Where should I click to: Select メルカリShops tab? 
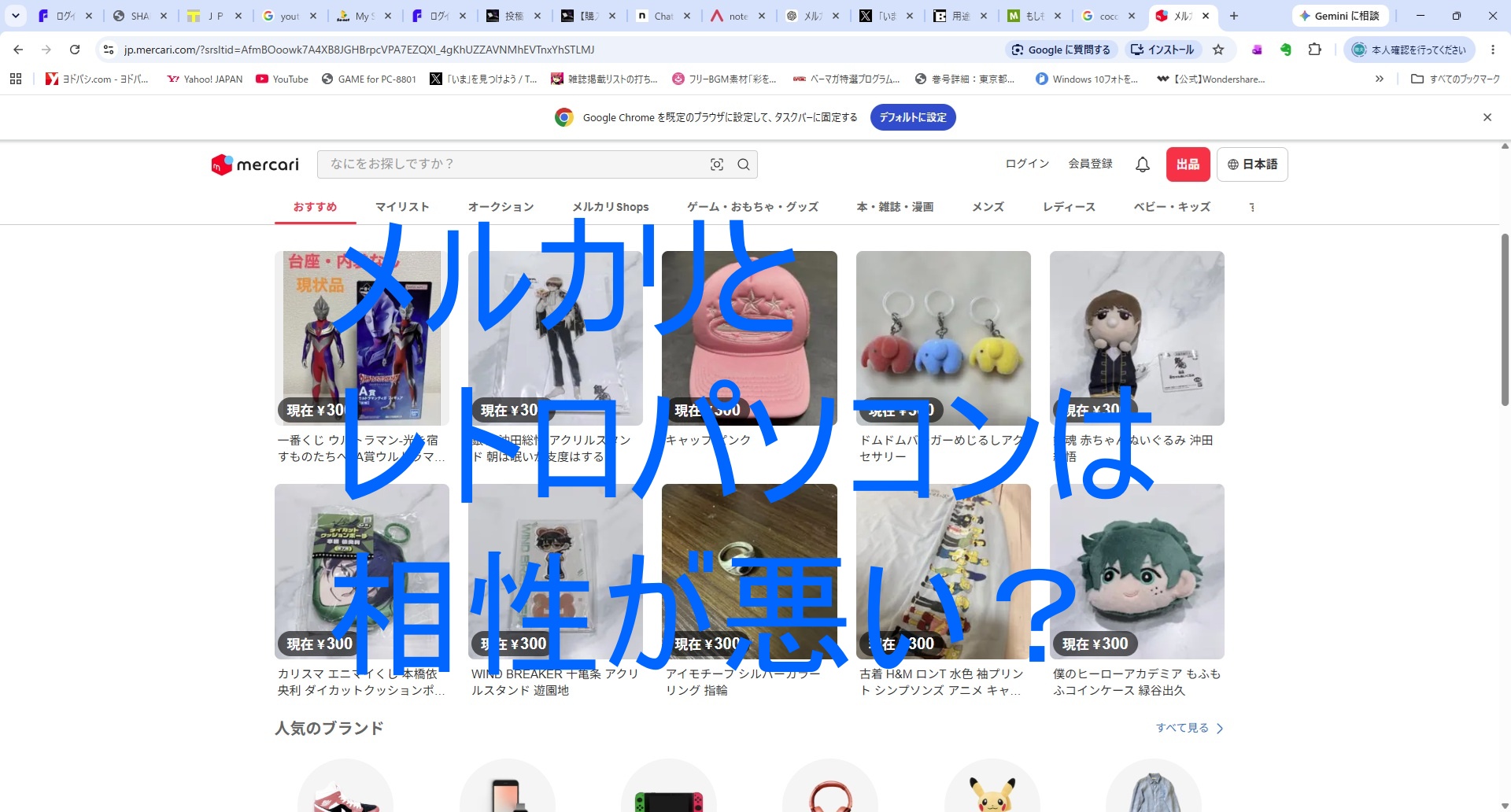pos(611,207)
